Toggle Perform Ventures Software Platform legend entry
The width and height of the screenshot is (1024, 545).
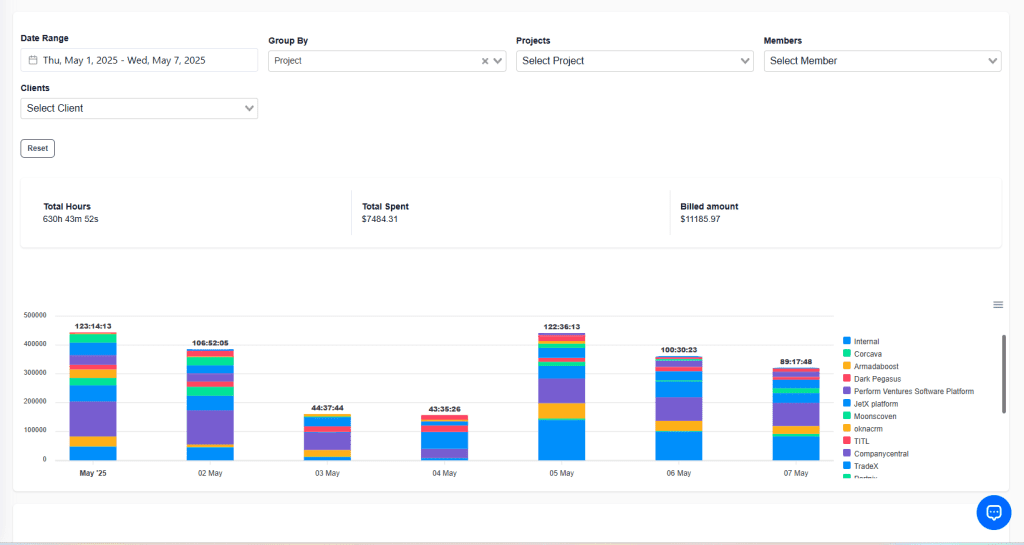coord(913,391)
